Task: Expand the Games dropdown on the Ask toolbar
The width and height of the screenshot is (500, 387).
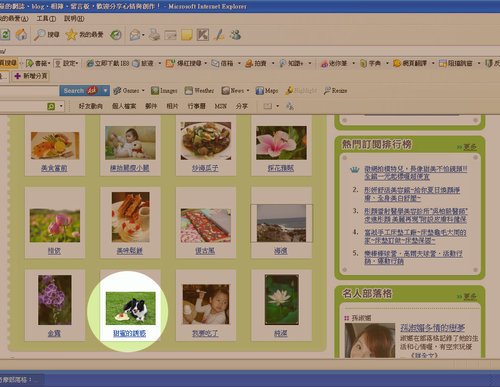Action: (143, 90)
